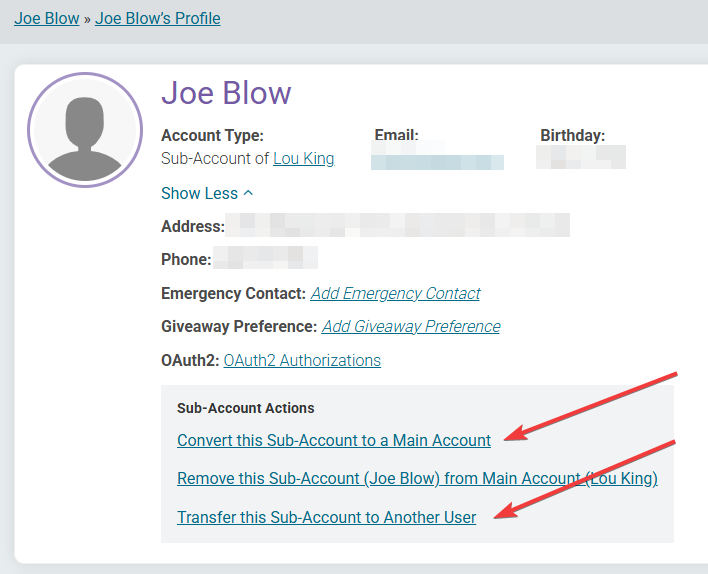Transfer this Sub-Account to Another User

(x=326, y=517)
